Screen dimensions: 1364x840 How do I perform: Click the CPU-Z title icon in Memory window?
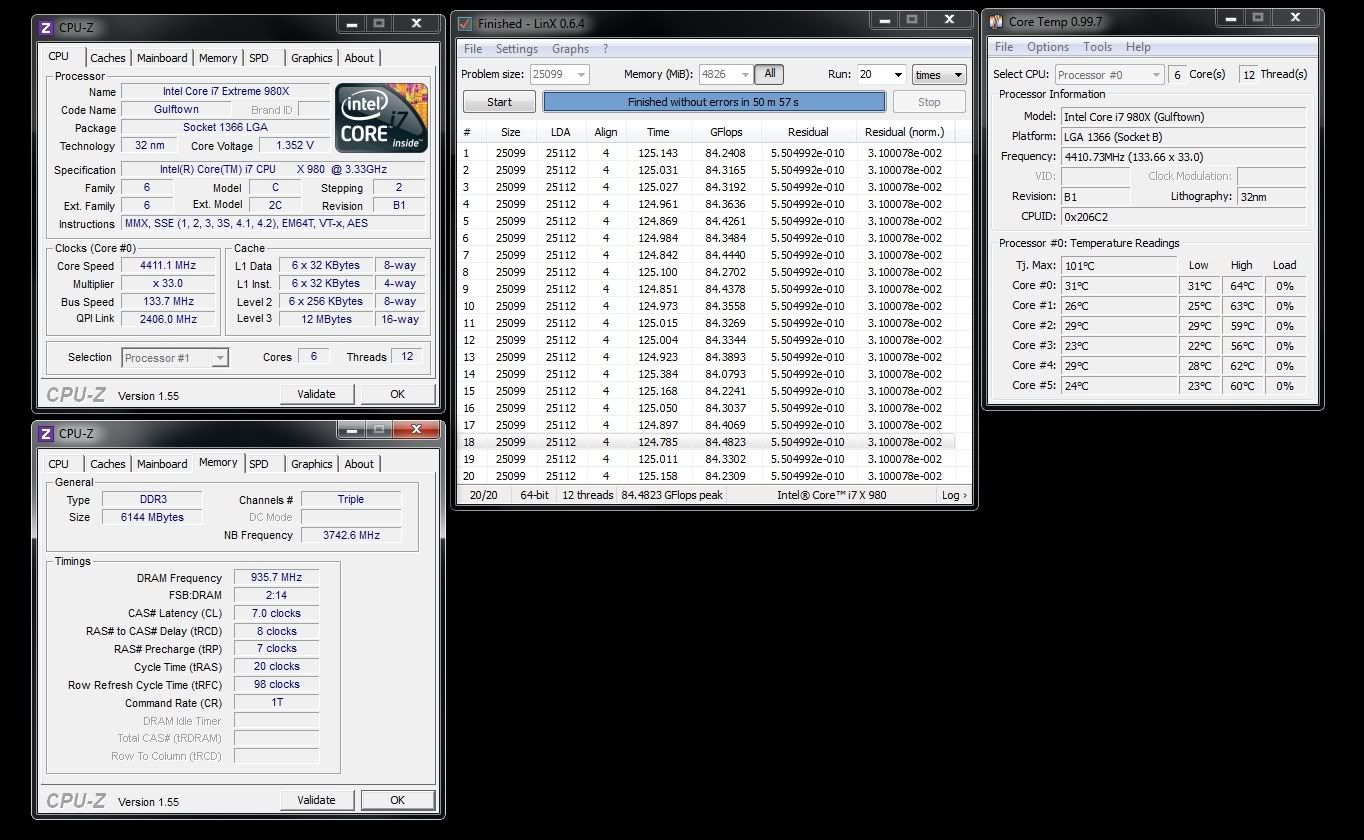46,433
